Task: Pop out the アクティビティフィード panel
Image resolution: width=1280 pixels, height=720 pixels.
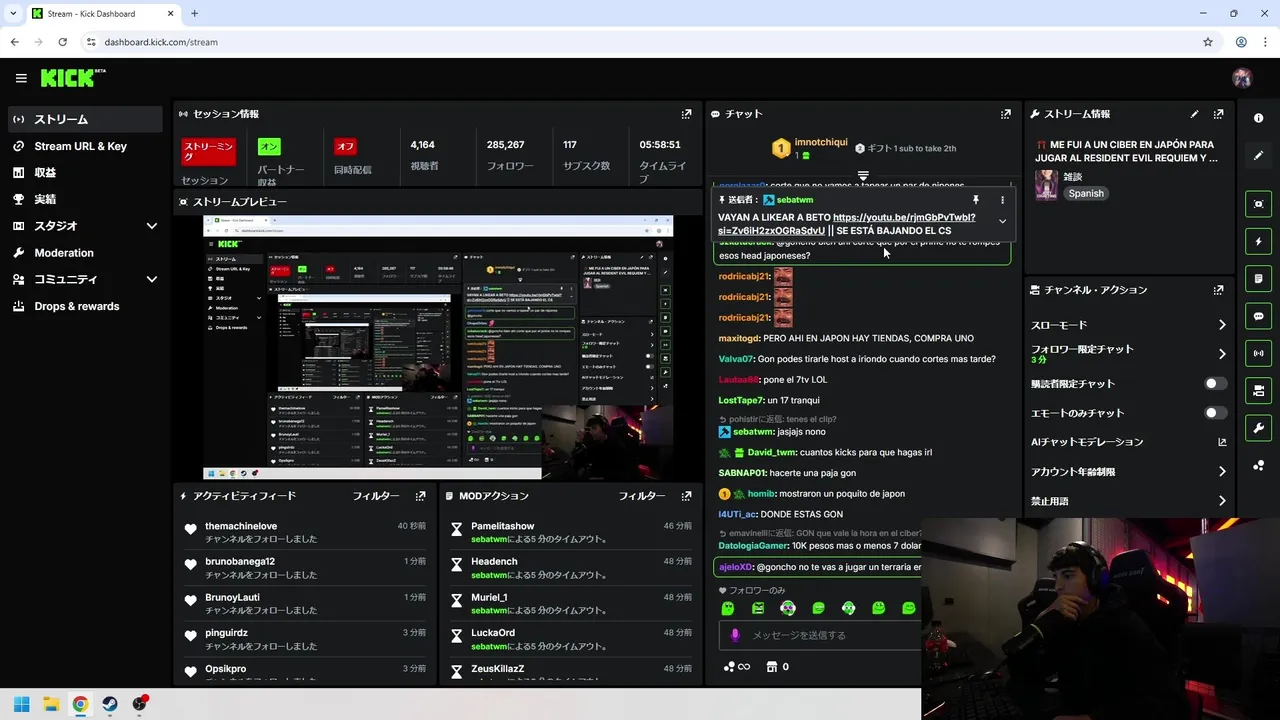Action: tap(420, 496)
